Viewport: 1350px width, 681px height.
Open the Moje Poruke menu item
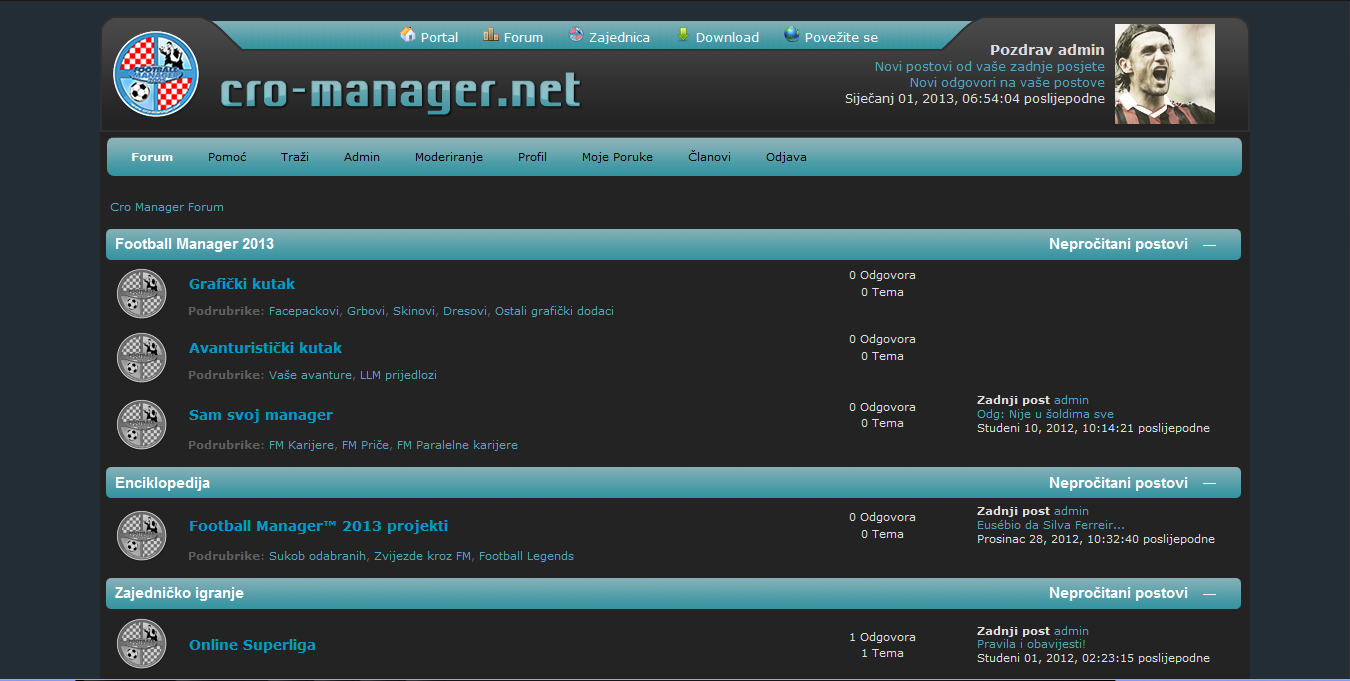(617, 157)
